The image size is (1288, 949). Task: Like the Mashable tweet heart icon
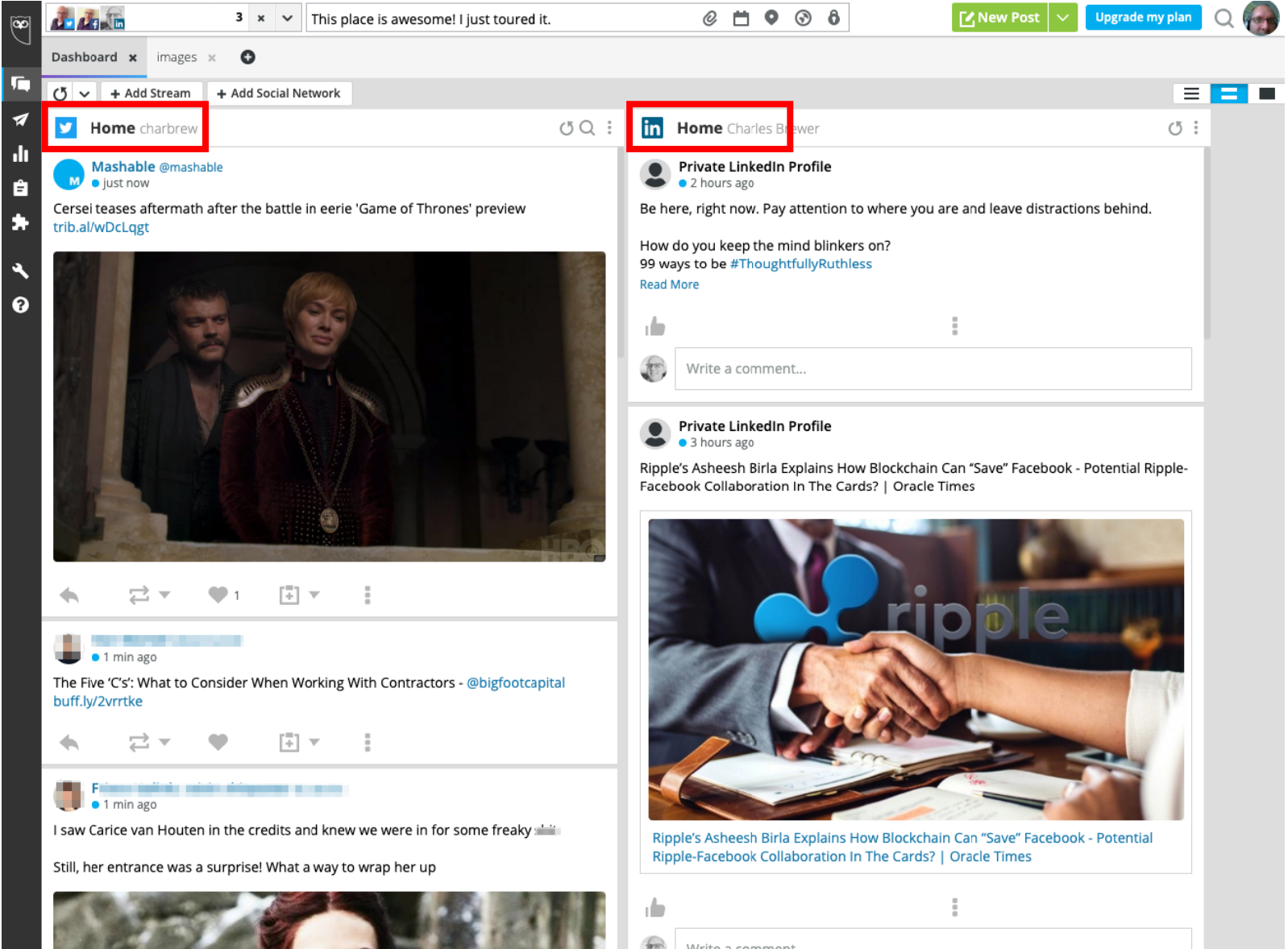tap(218, 595)
